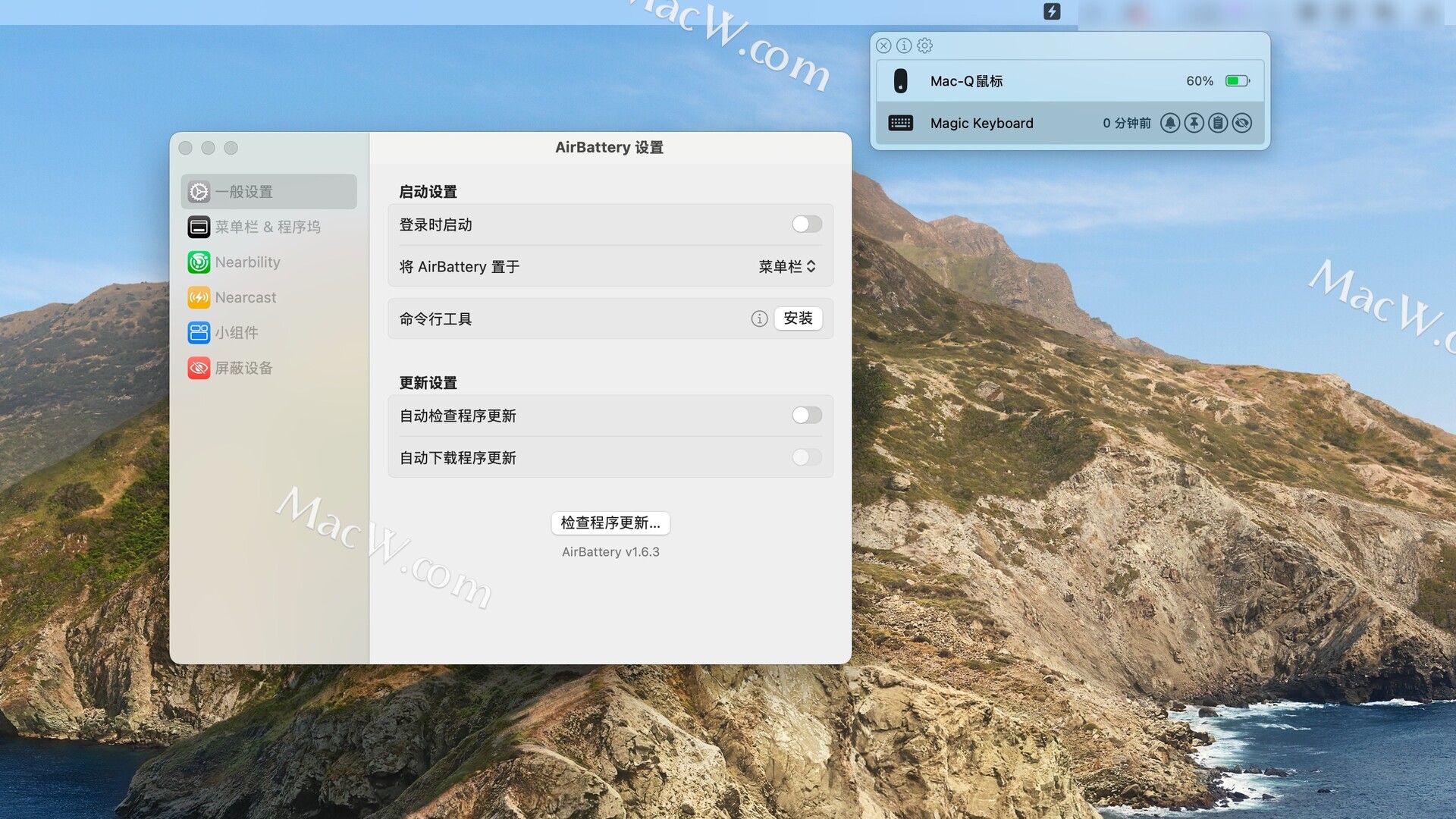Click the AirBattery lightning icon in menu bar
The height and width of the screenshot is (819, 1456).
[1052, 11]
